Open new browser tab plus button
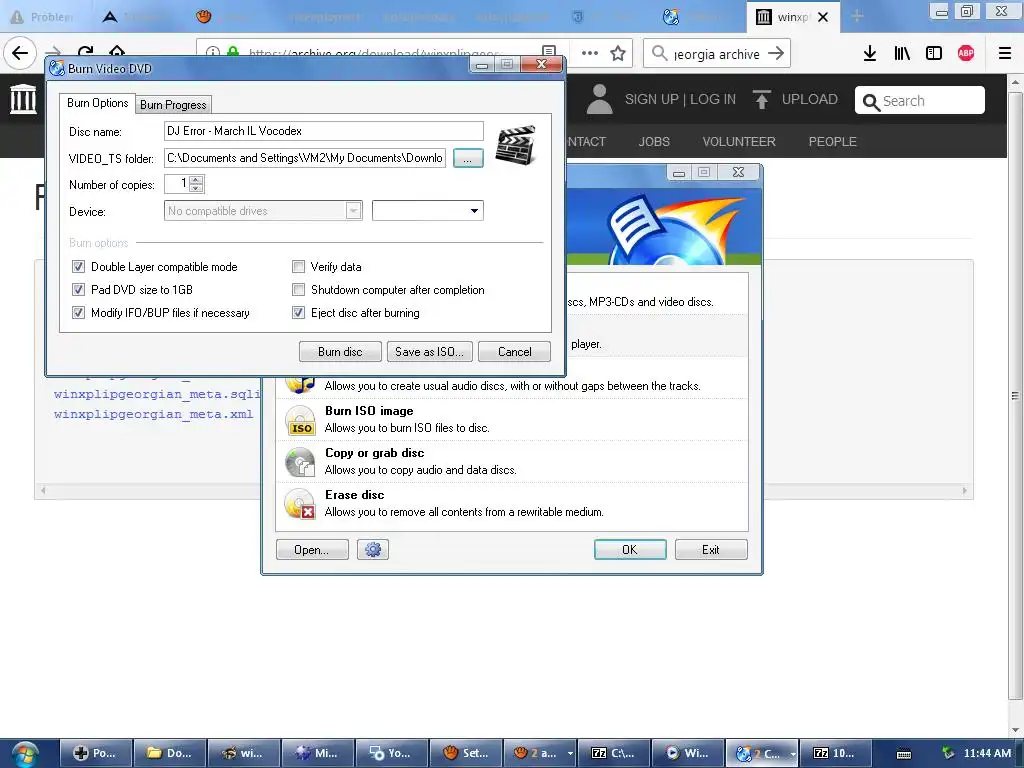The width and height of the screenshot is (1024, 768). [x=857, y=16]
